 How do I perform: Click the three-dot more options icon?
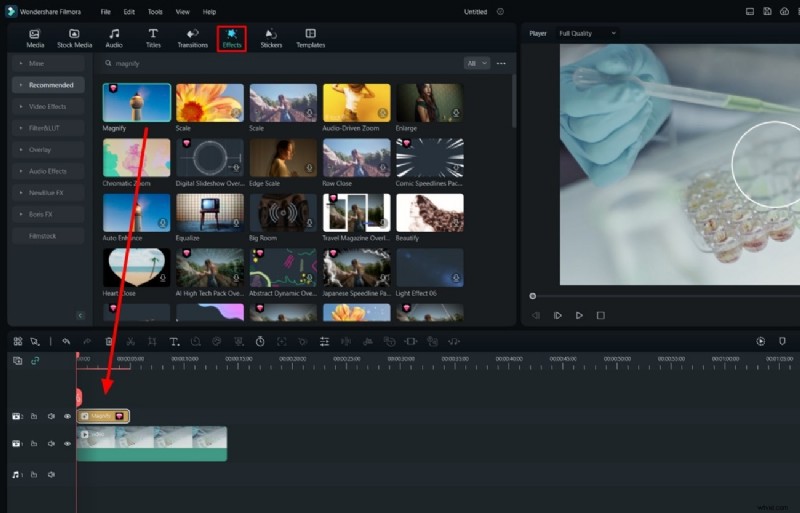(x=501, y=63)
